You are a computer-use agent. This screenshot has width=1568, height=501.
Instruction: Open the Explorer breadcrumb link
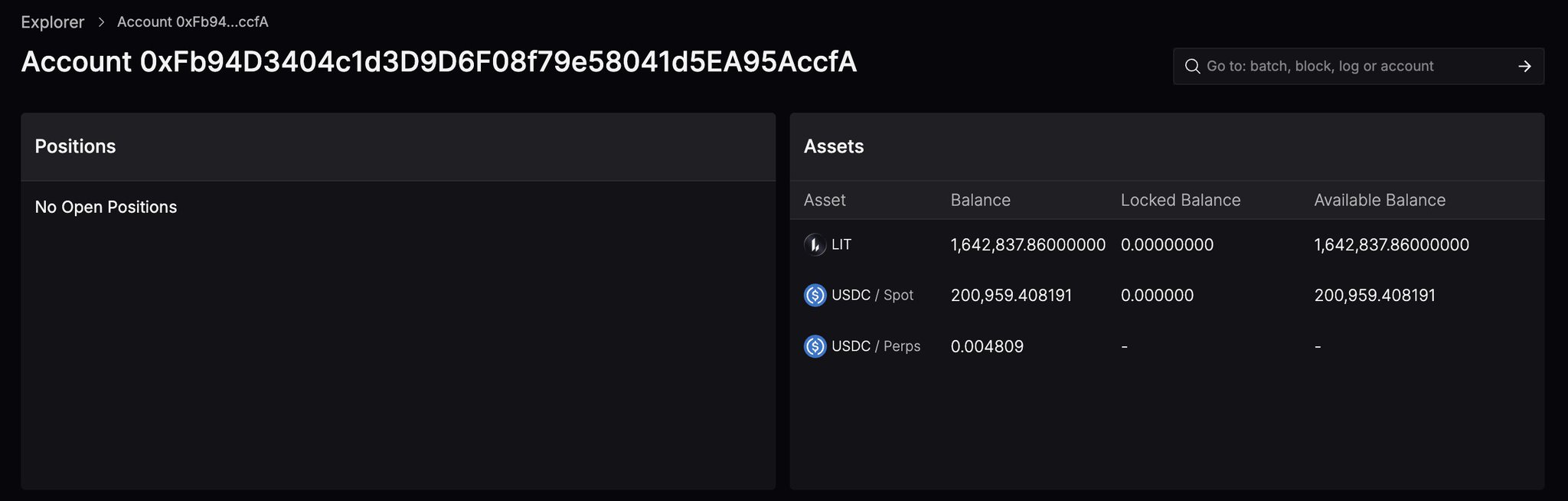[x=52, y=22]
